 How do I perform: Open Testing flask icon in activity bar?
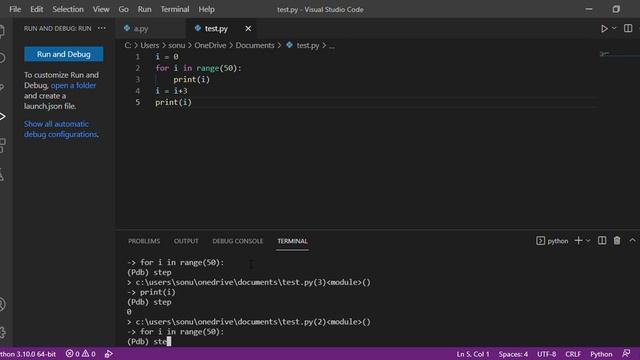click(x=2, y=175)
